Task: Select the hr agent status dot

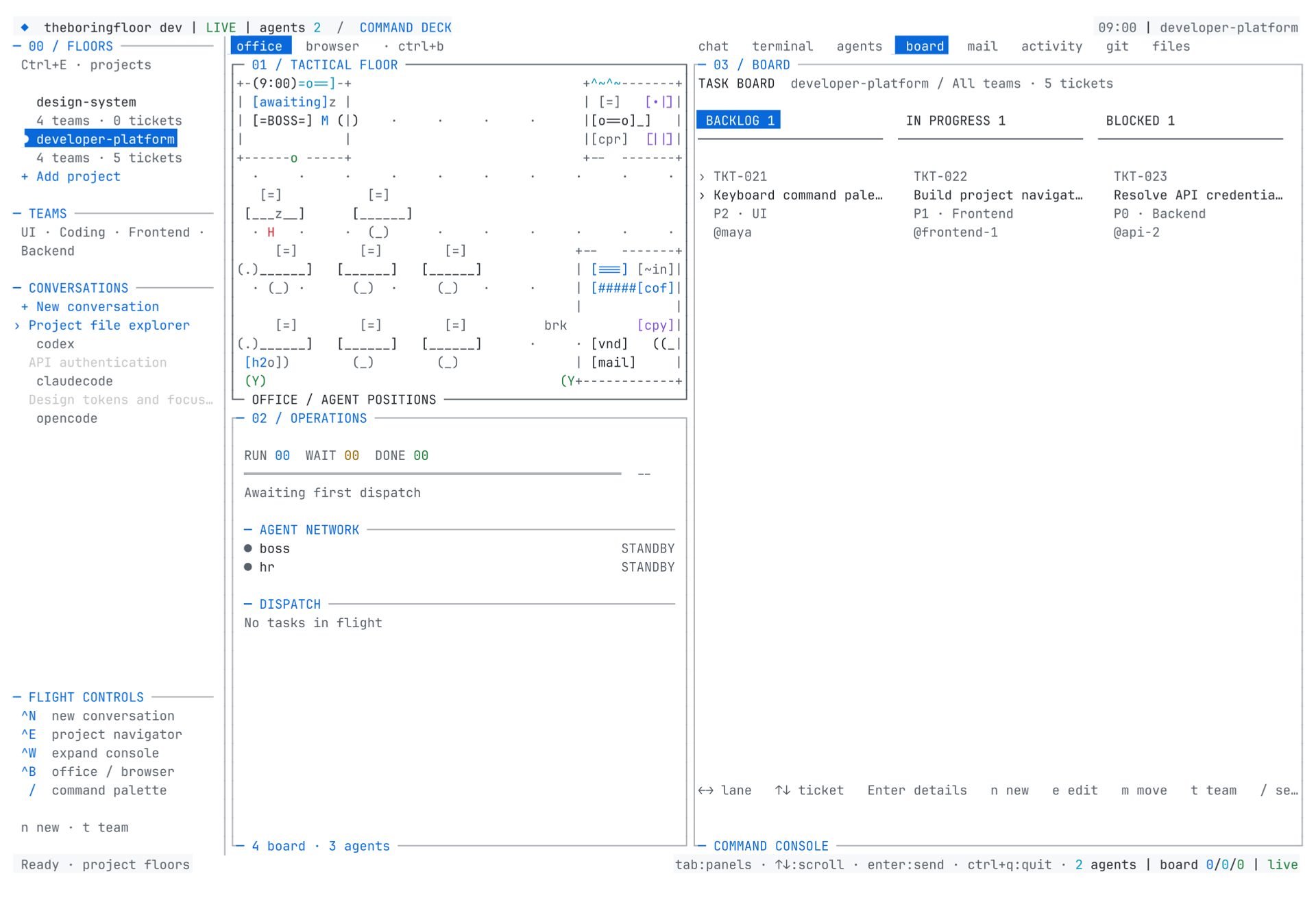Action: 248,567
